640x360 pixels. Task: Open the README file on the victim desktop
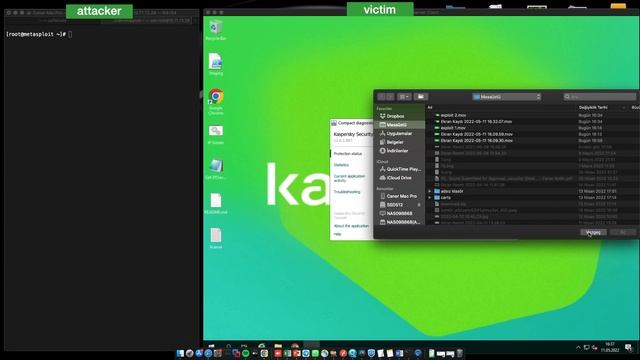pos(216,203)
